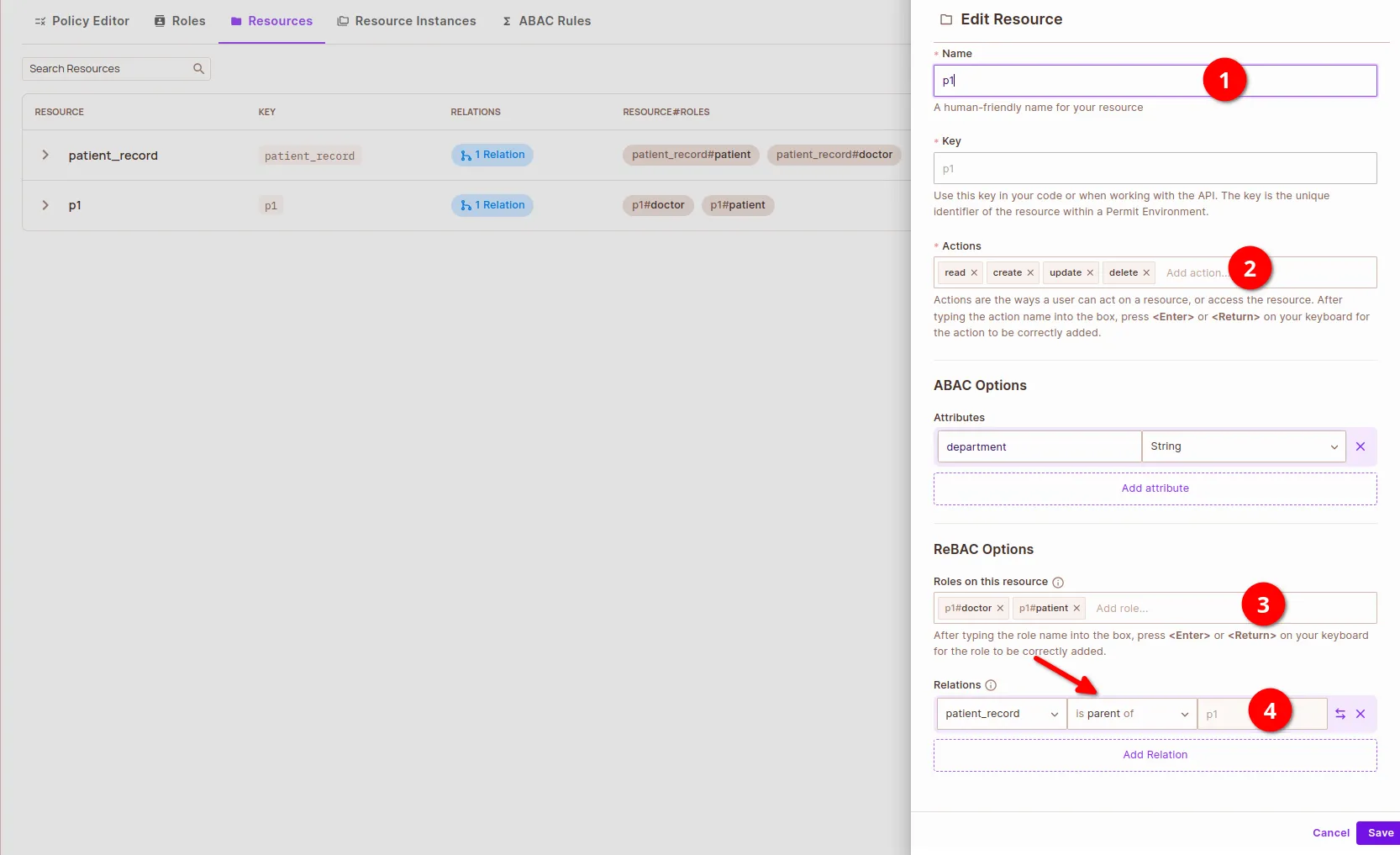Open the ABAC Rules tab
Viewport: 1400px width, 855px height.
click(546, 21)
